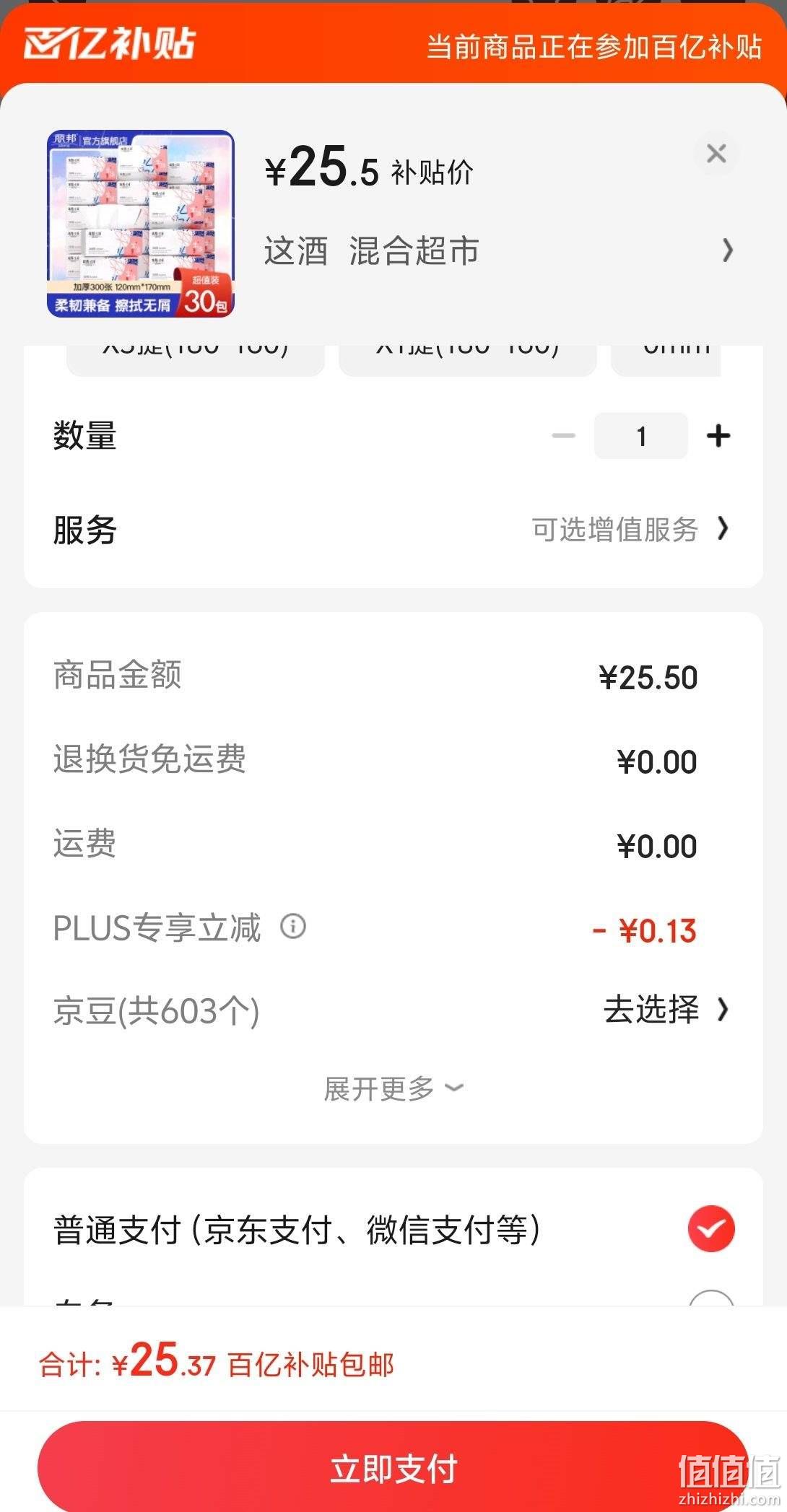Select 普通支付 payment radio button

(x=711, y=1229)
